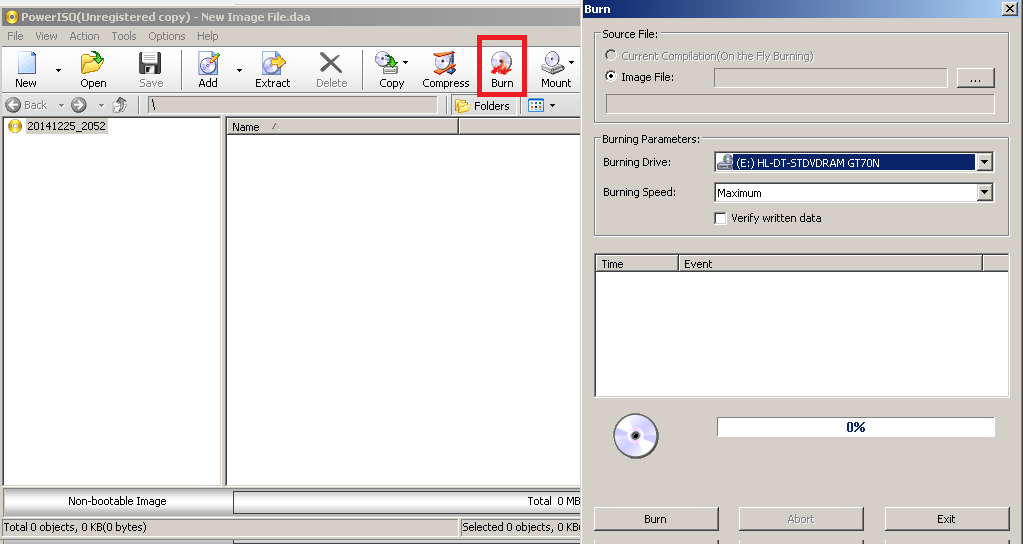Click the Burn toolbar icon in PowerISO
The image size is (1023, 544).
click(x=501, y=64)
